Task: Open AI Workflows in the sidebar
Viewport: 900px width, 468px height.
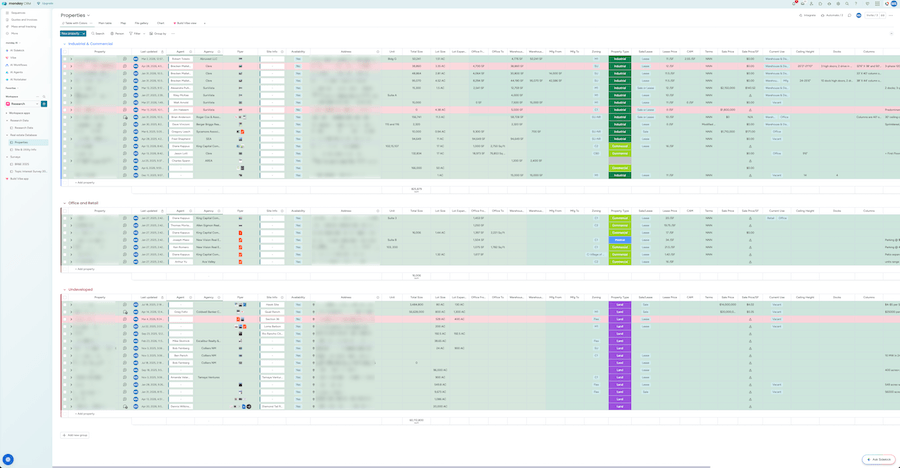Action: (18, 65)
